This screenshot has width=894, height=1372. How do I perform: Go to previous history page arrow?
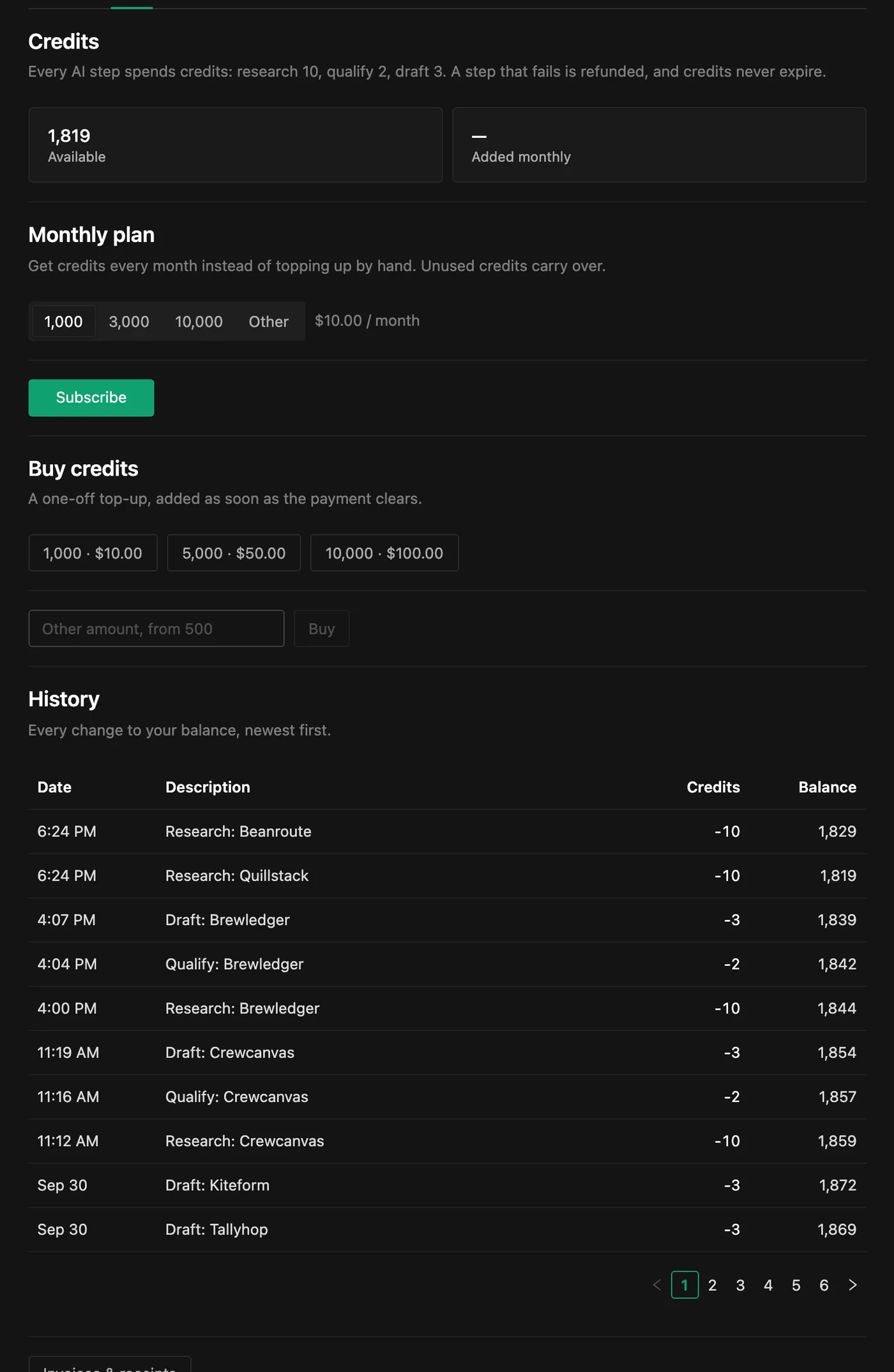coord(656,1285)
